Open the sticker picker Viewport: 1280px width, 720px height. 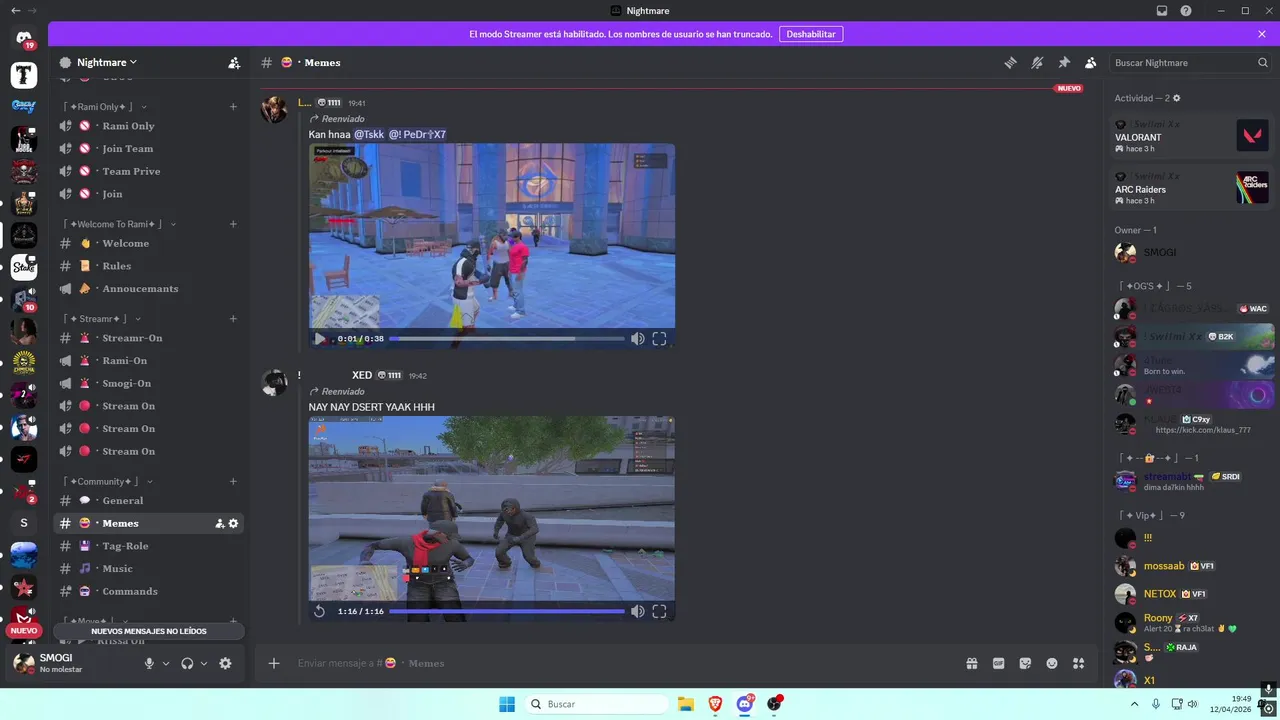pos(1025,663)
